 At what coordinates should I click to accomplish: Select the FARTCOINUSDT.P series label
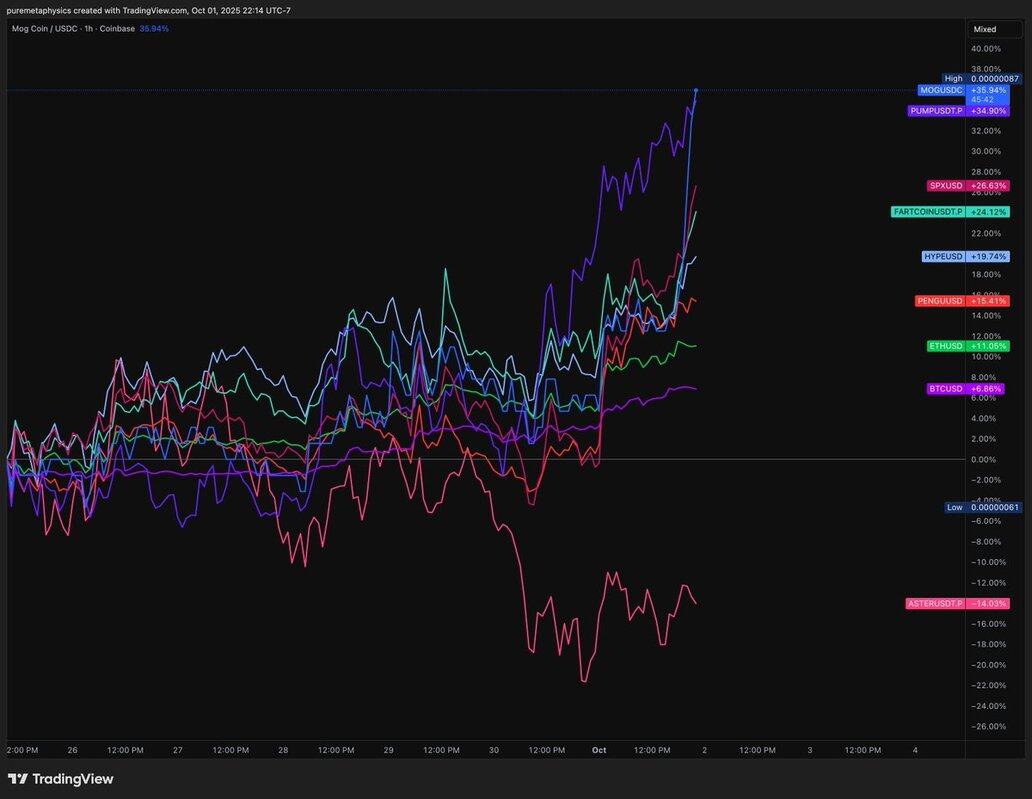[x=928, y=212]
